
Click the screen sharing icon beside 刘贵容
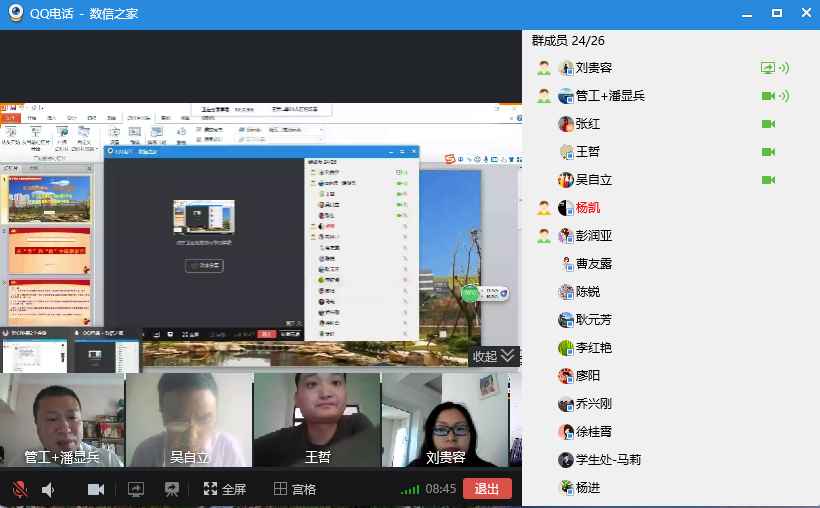coord(768,68)
